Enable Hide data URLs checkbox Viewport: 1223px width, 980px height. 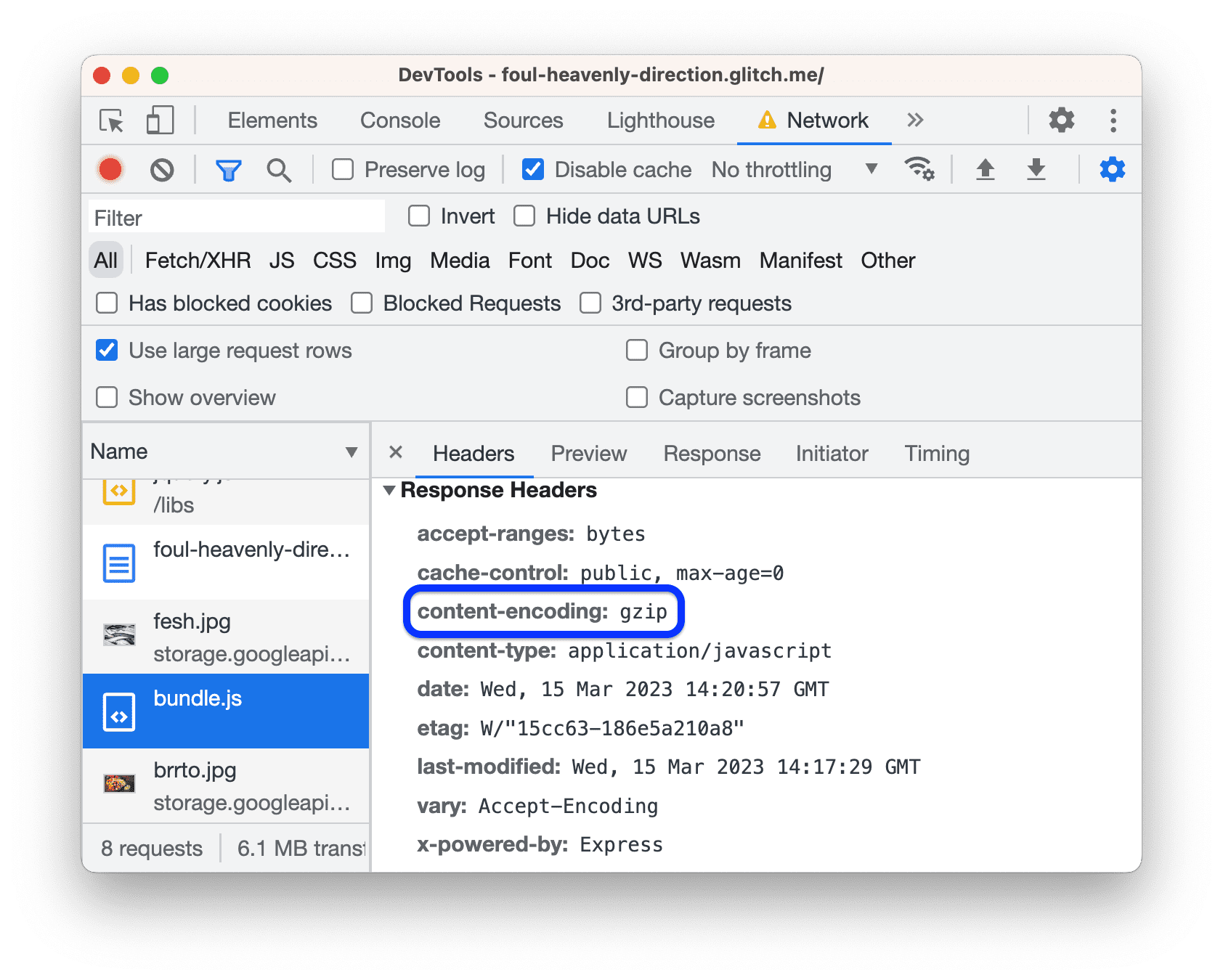(524, 216)
